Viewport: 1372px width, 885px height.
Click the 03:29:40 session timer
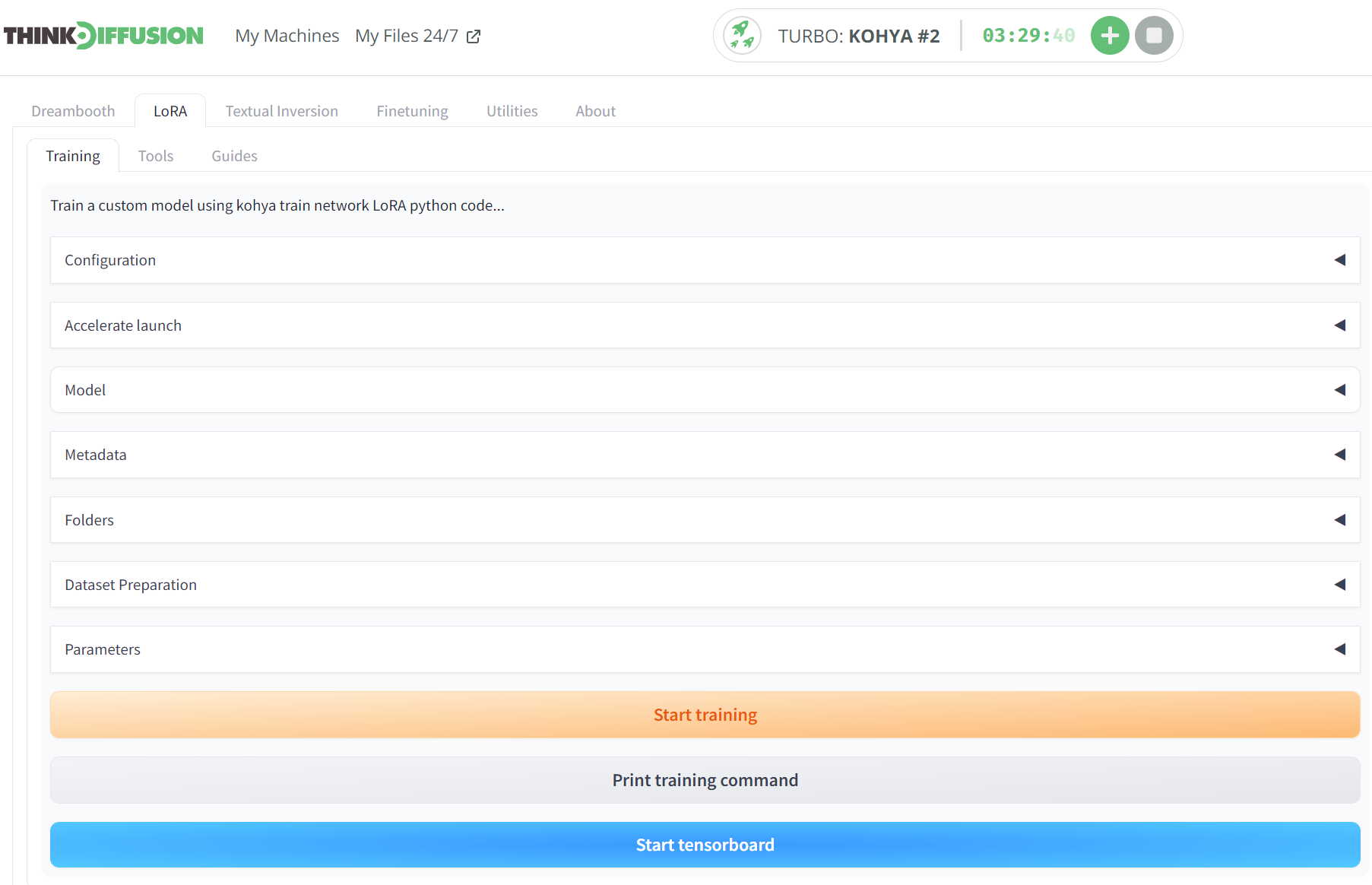[1028, 36]
